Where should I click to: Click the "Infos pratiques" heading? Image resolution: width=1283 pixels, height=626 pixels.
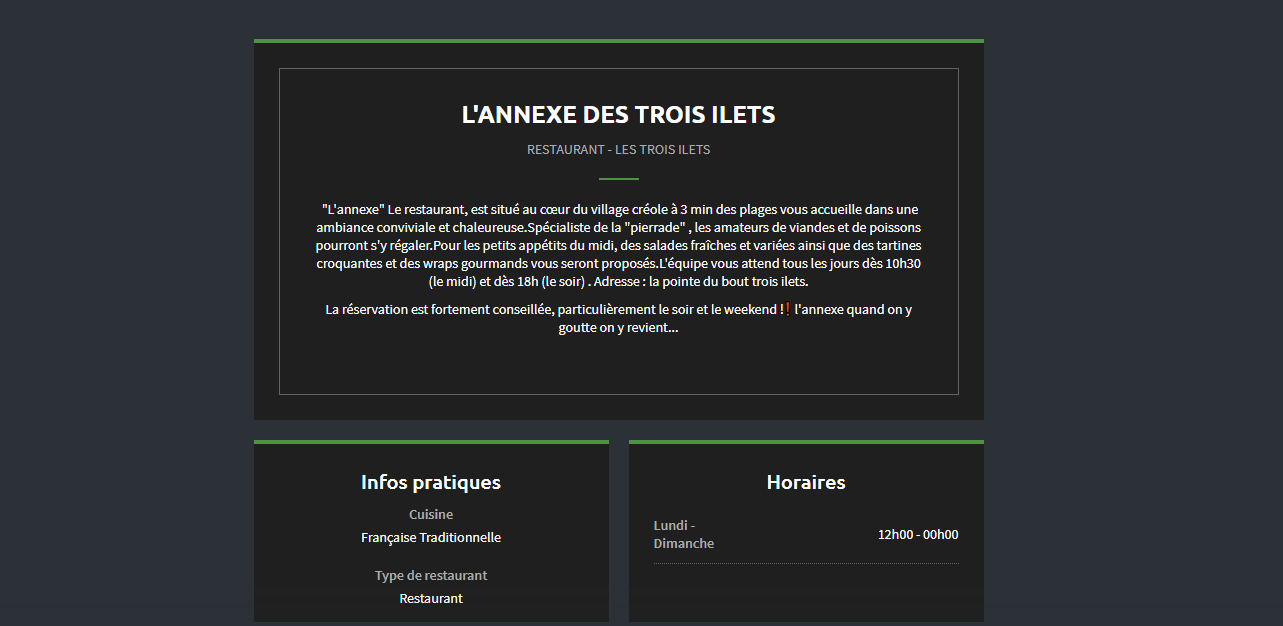tap(431, 482)
